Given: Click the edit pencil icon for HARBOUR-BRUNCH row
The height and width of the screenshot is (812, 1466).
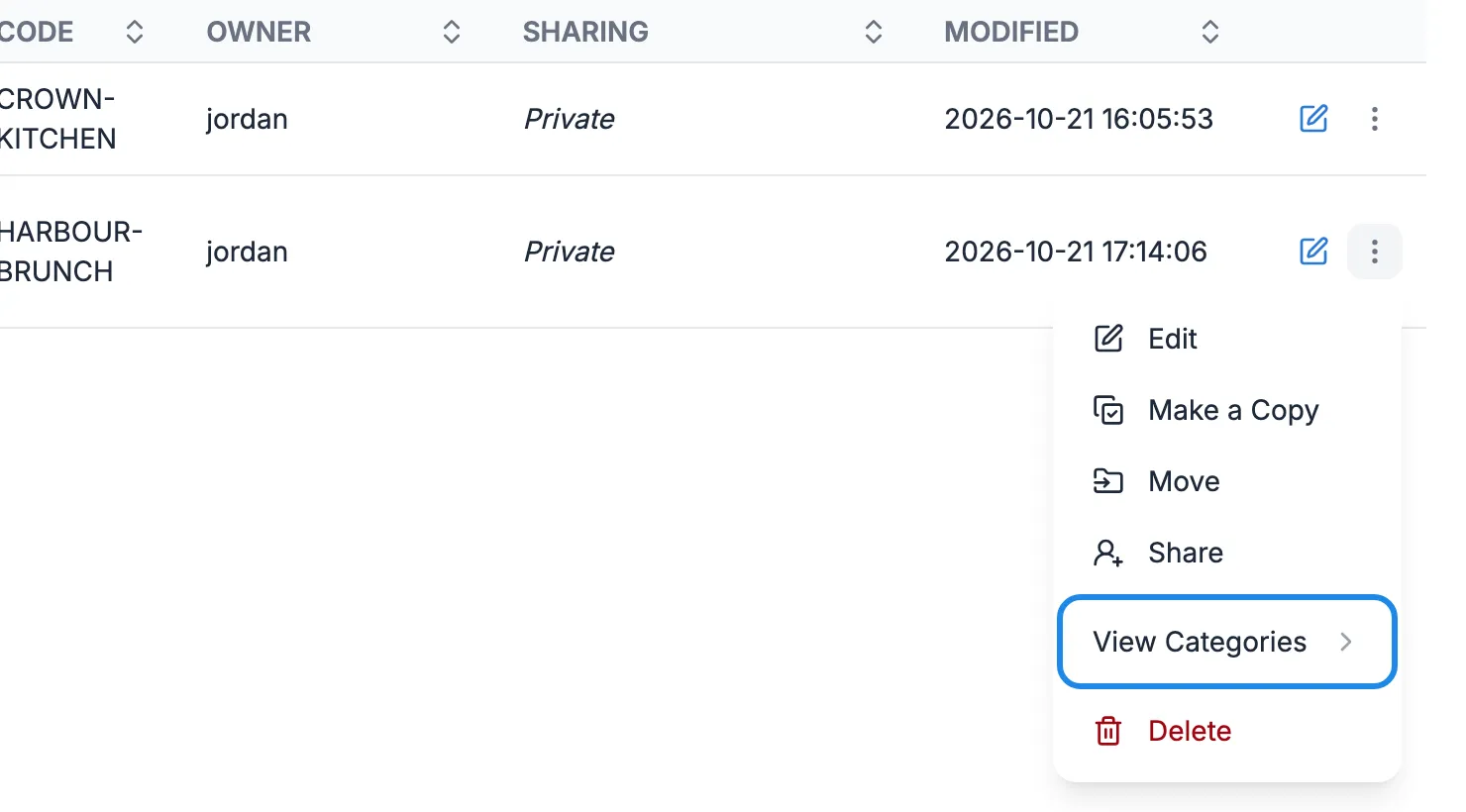Looking at the screenshot, I should click(1313, 252).
